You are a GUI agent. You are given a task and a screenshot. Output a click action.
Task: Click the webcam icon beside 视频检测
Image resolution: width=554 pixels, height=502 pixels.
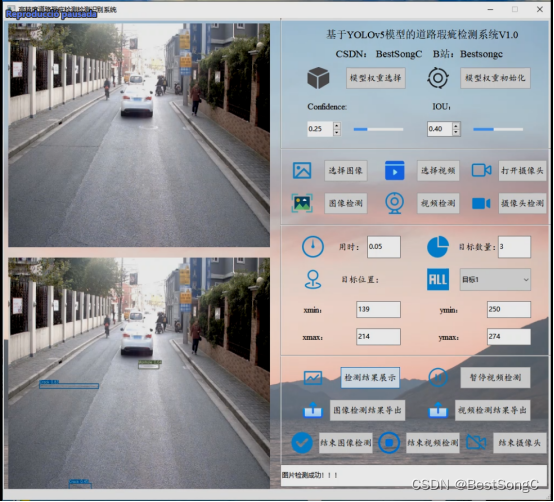click(x=394, y=203)
